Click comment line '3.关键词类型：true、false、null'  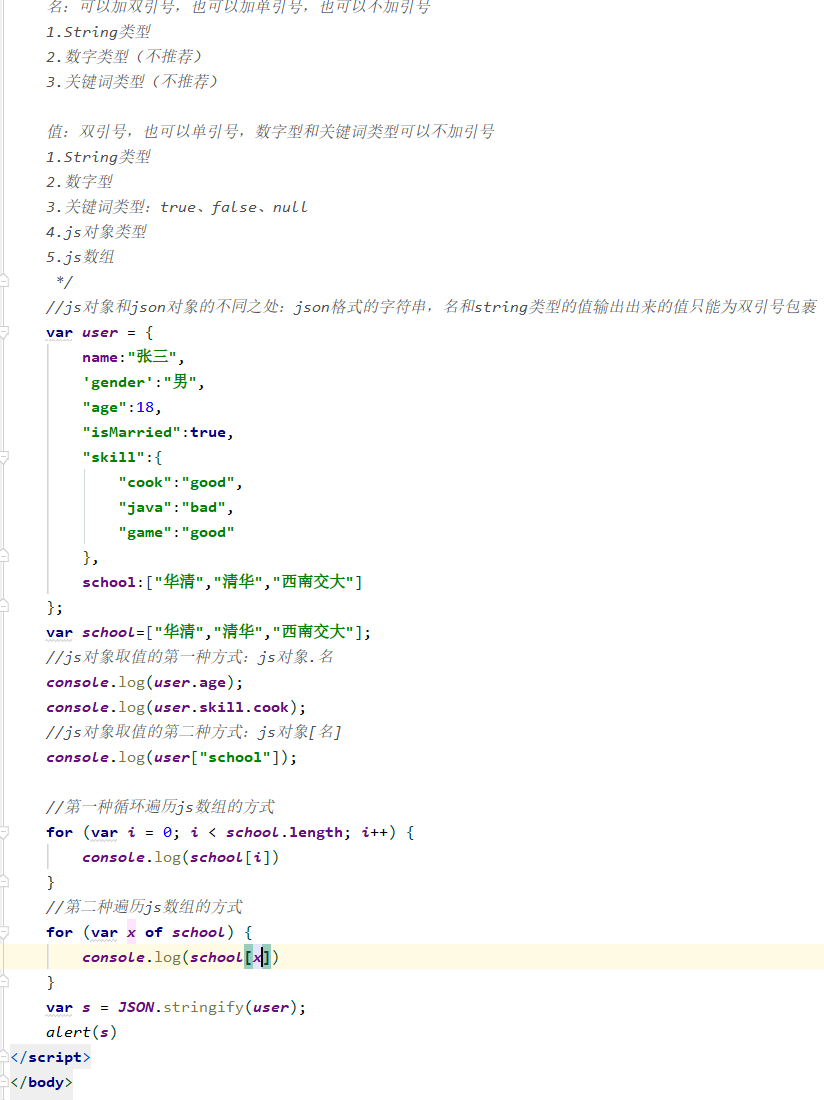(177, 207)
